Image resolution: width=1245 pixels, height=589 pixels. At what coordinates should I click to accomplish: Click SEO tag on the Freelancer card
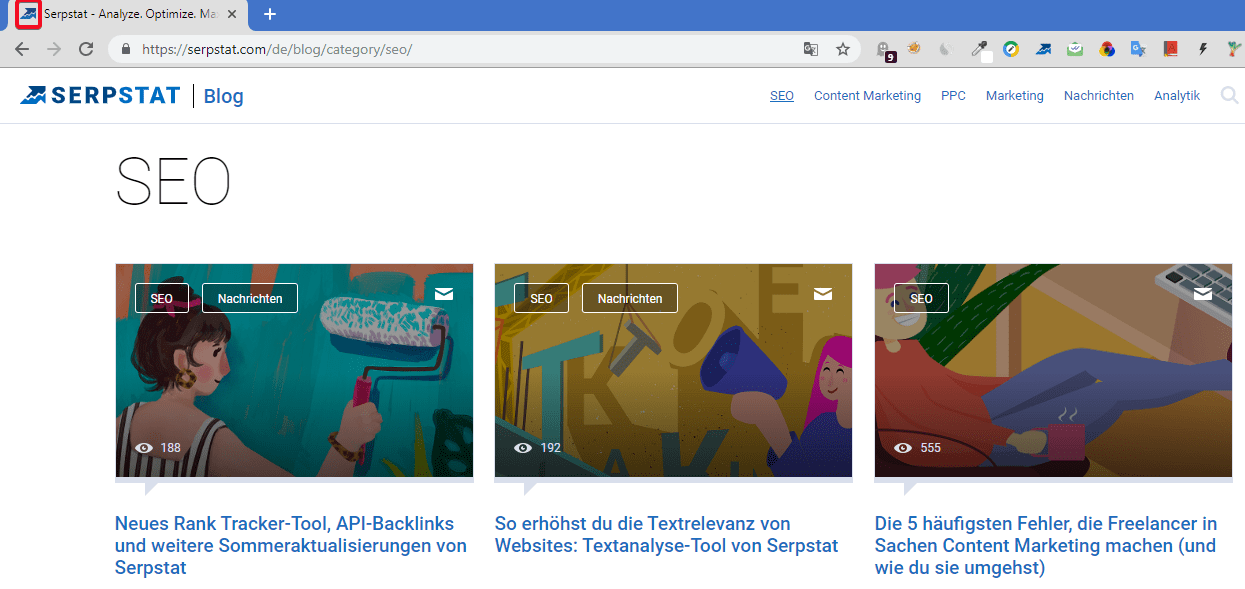(x=921, y=298)
